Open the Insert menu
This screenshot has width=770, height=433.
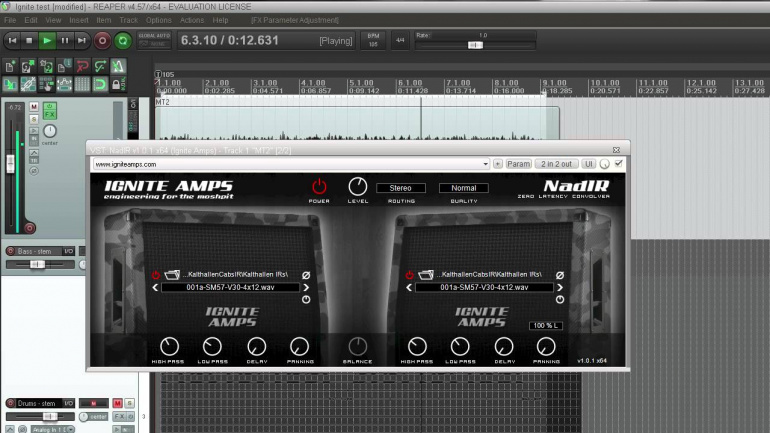(79, 20)
